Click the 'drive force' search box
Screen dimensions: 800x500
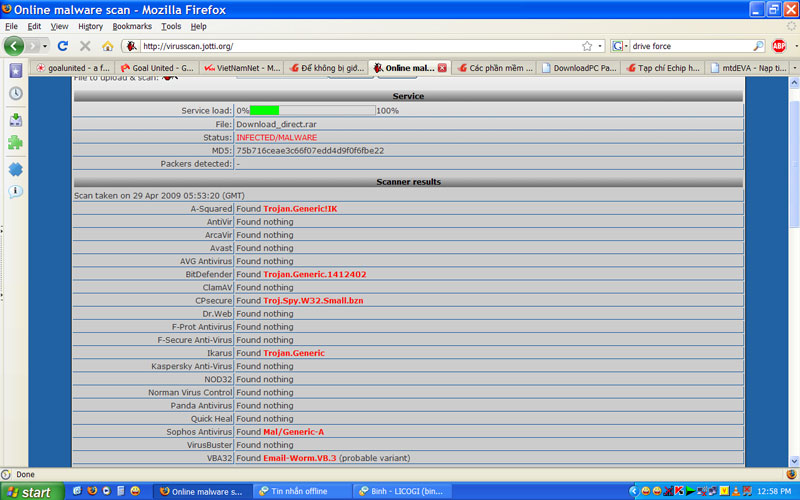tap(691, 46)
